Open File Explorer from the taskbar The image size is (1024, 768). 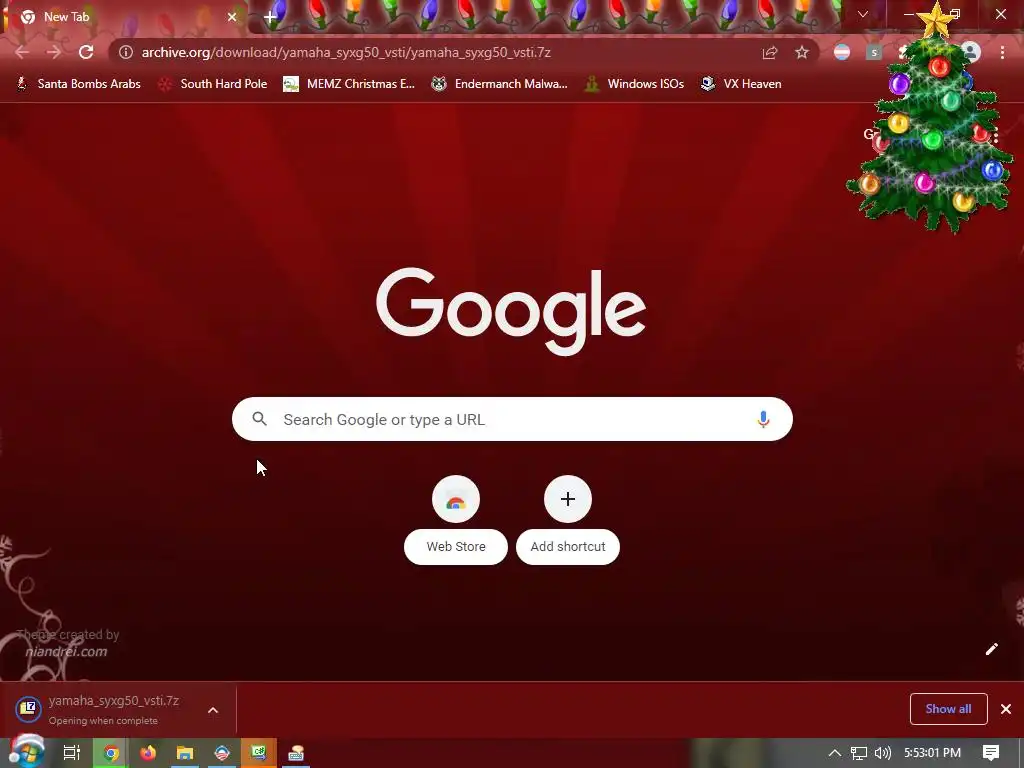click(185, 753)
